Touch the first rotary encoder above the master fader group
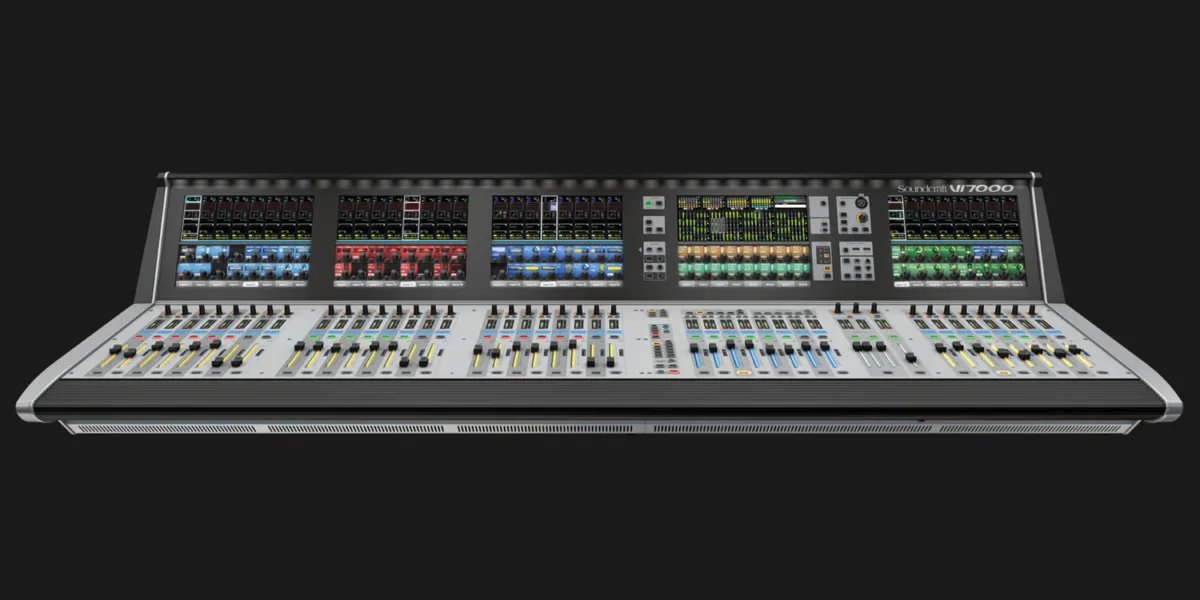Viewport: 1200px width, 600px height. (x=838, y=307)
